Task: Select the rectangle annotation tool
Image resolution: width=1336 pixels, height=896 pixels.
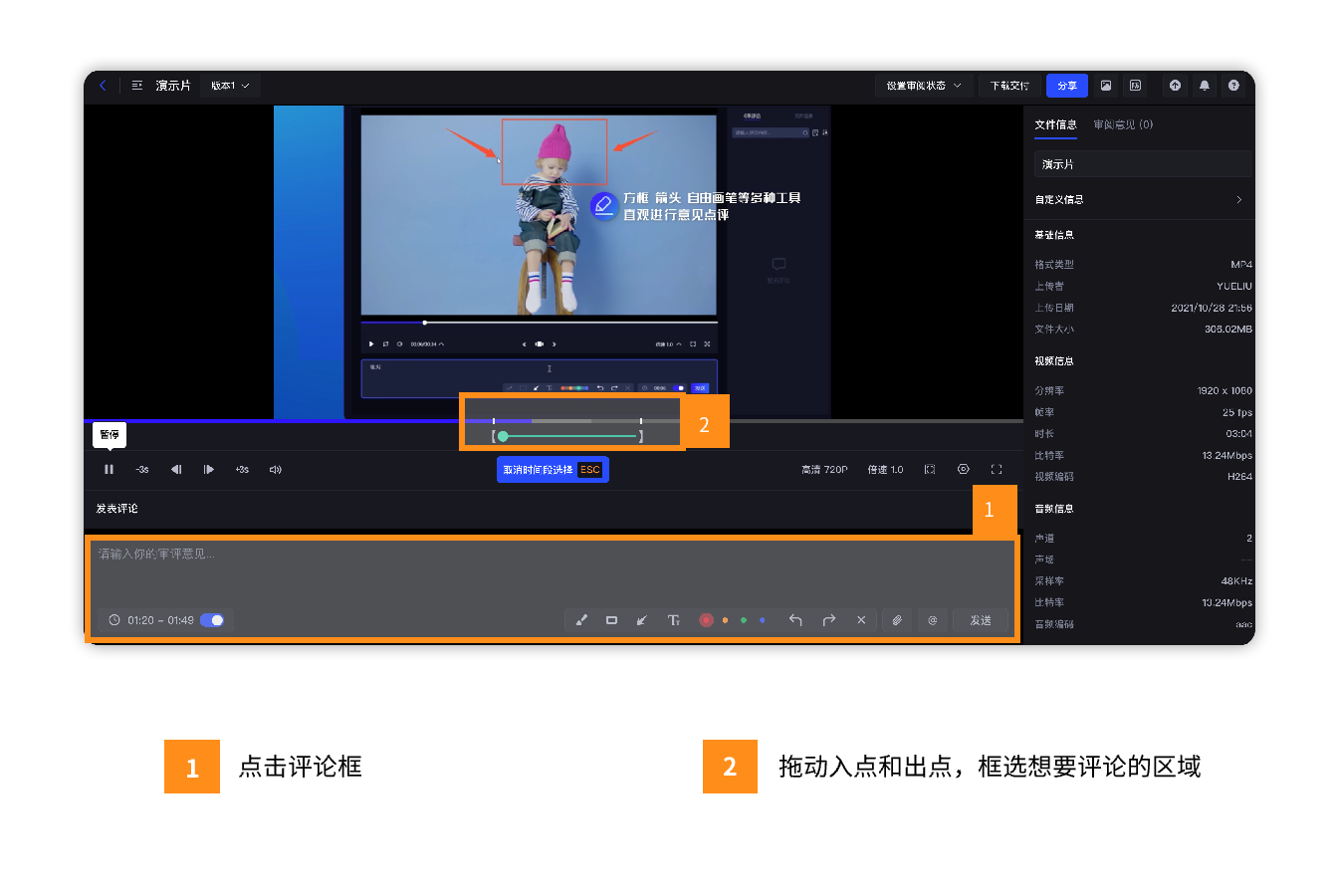Action: click(611, 620)
